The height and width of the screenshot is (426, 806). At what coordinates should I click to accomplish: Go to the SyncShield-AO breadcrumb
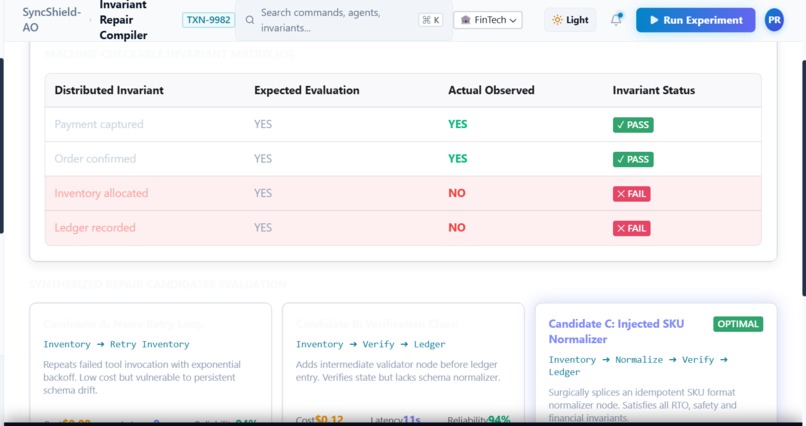[x=51, y=20]
